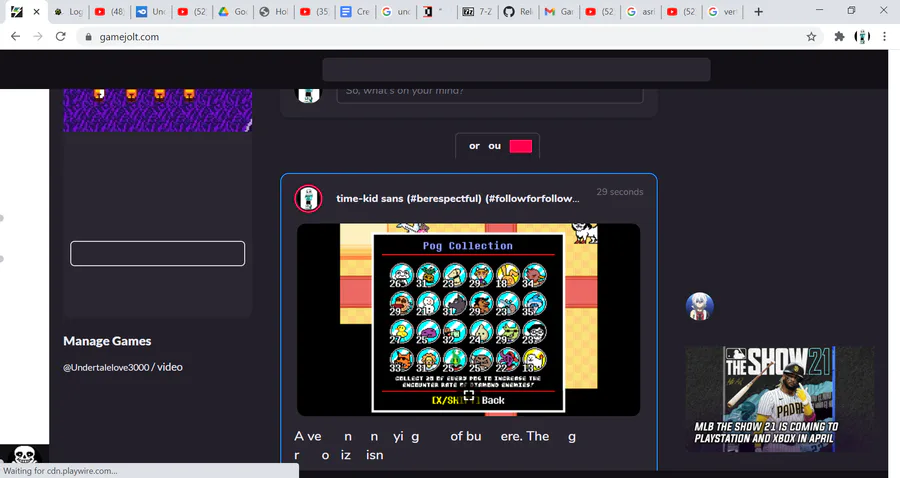This screenshot has width=900, height=478.
Task: Click the gamejolt.com address bar
Action: coord(448,37)
